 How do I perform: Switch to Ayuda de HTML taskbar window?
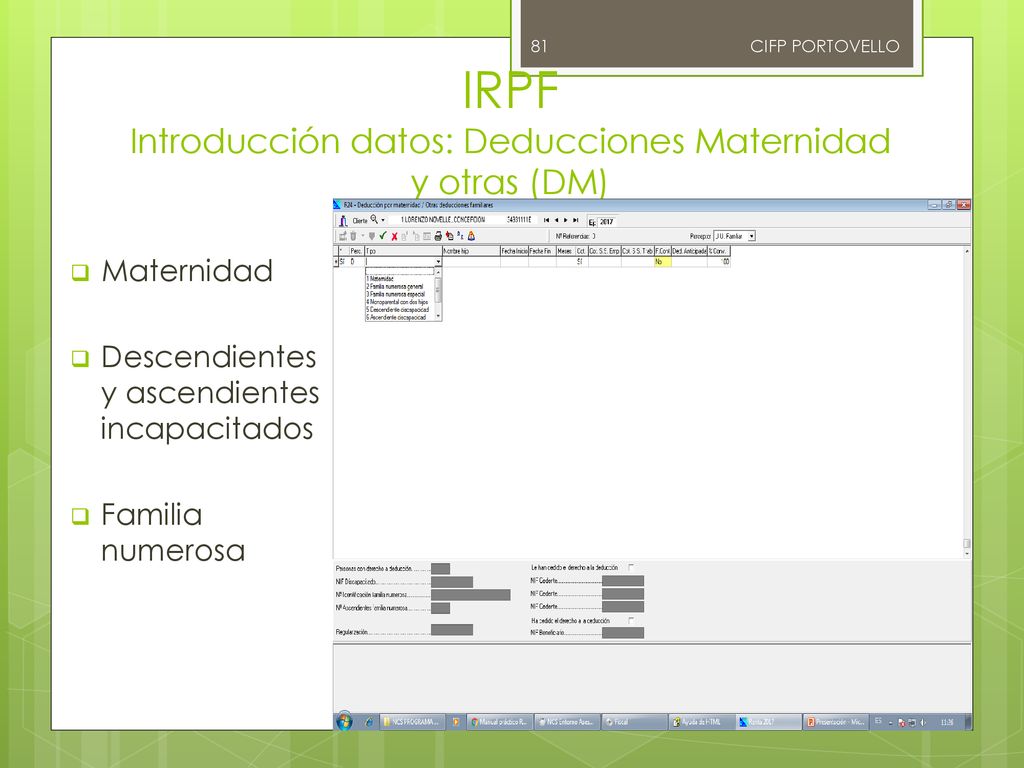[x=701, y=722]
